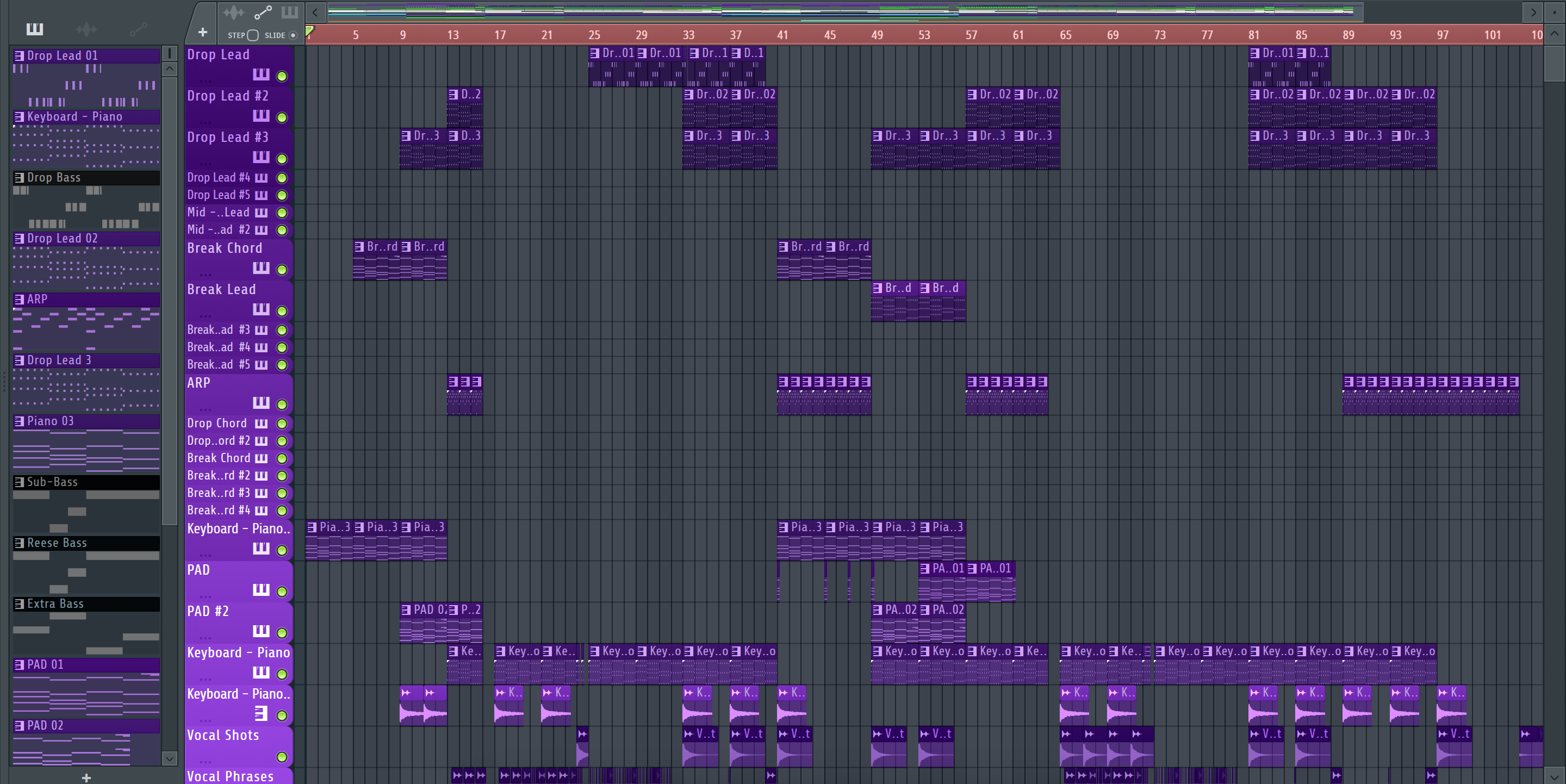This screenshot has height=784, width=1566.
Task: Add new pattern with bottom plus button
Action: (x=86, y=777)
